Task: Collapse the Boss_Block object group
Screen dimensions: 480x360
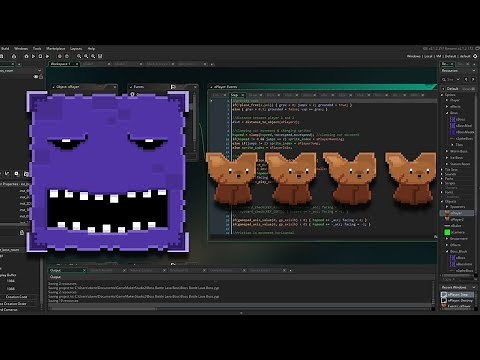Action: pos(447,251)
